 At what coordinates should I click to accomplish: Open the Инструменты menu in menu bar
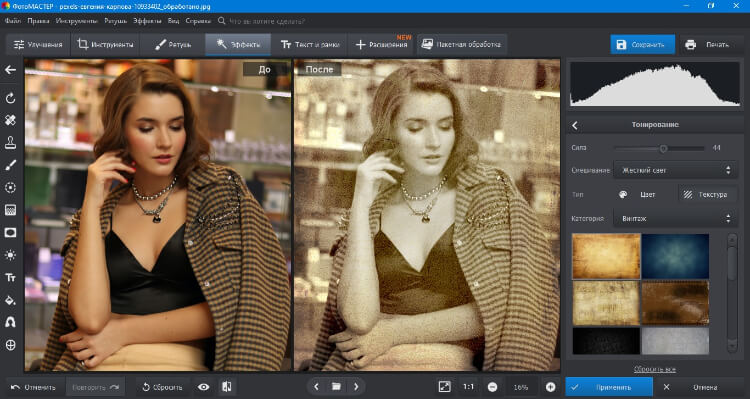tap(77, 21)
